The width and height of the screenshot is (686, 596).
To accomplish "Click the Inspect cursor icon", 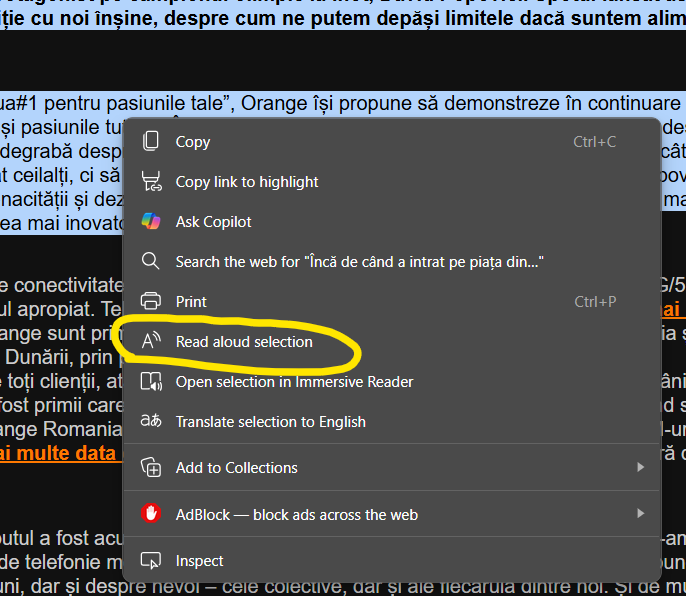I will 151,561.
